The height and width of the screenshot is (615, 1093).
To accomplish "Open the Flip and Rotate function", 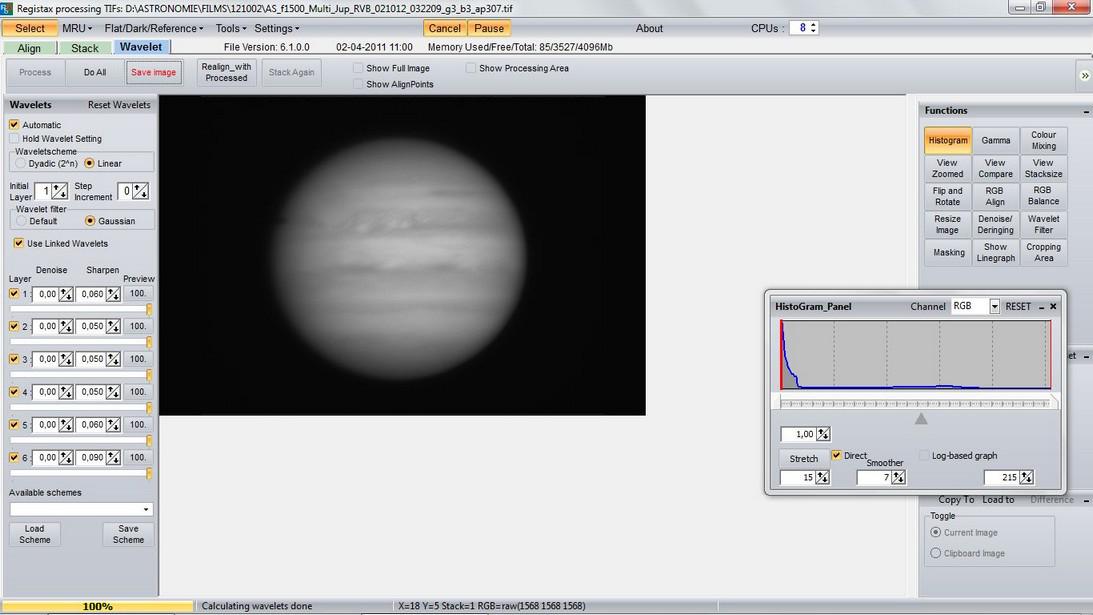I will [x=947, y=196].
